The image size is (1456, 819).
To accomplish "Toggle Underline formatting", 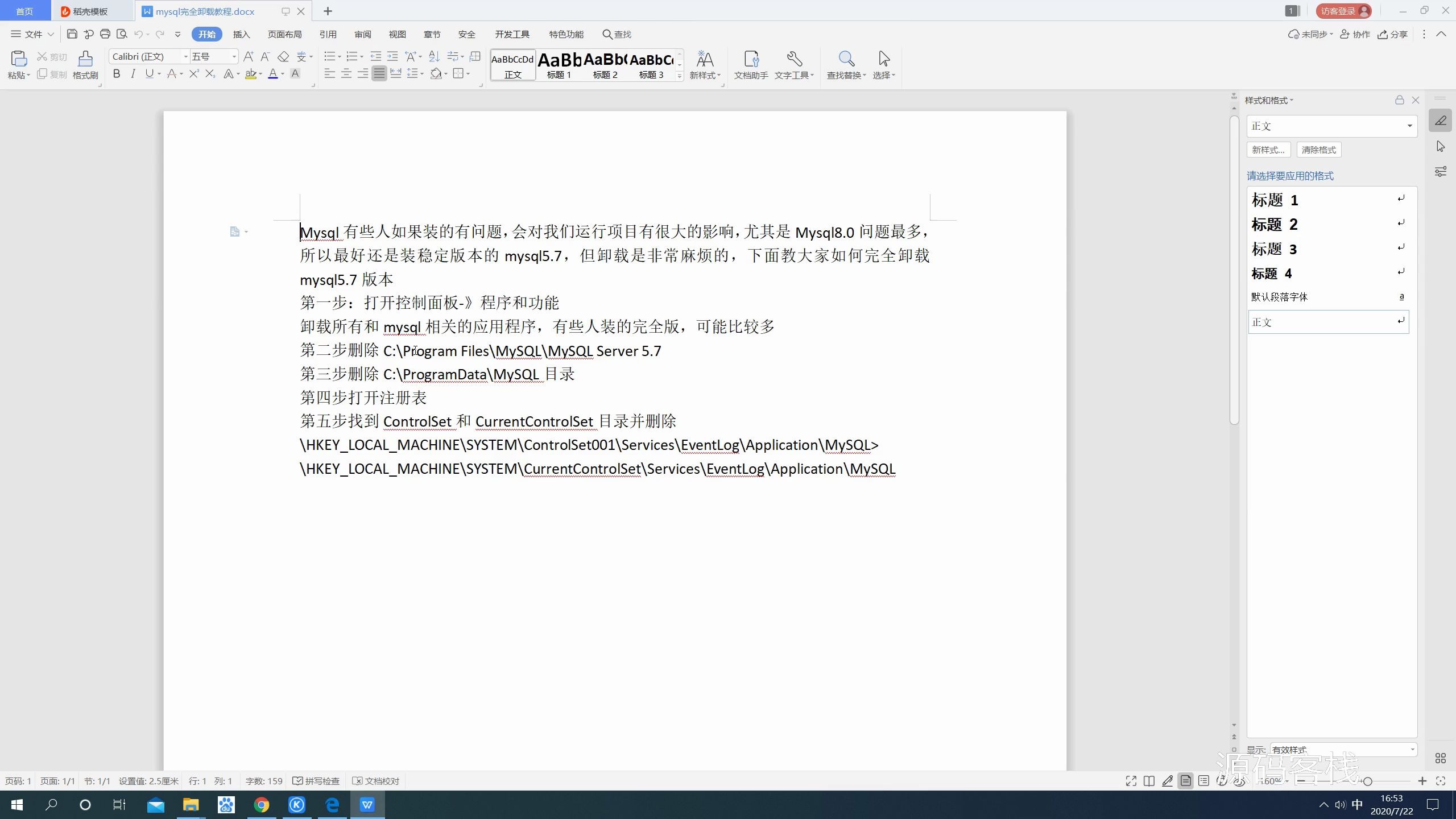I will [149, 73].
